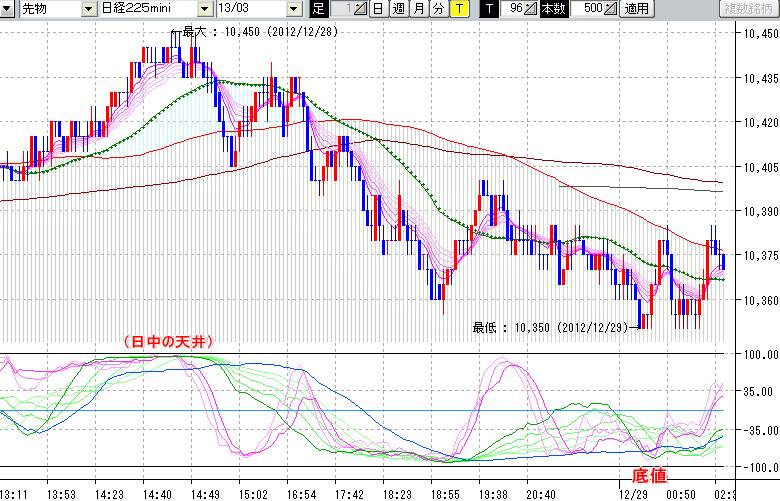Click the black 足 label icon

318,9
